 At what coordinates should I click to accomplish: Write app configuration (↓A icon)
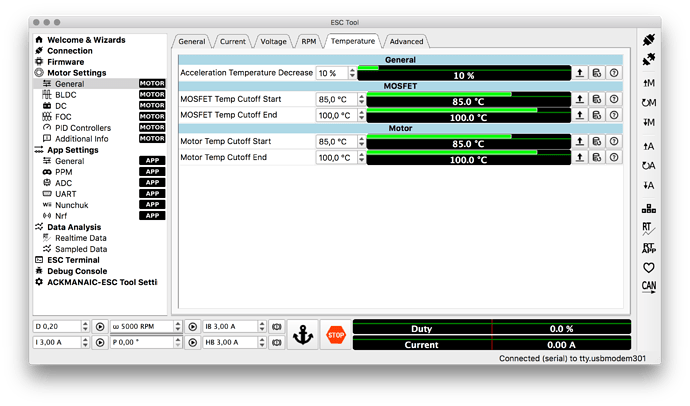[x=649, y=186]
